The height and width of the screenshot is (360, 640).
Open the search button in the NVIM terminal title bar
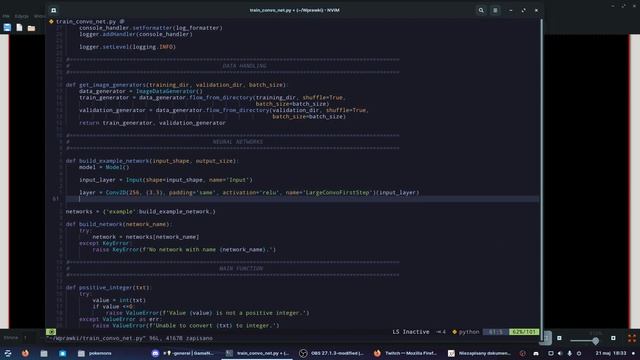(x=481, y=10)
